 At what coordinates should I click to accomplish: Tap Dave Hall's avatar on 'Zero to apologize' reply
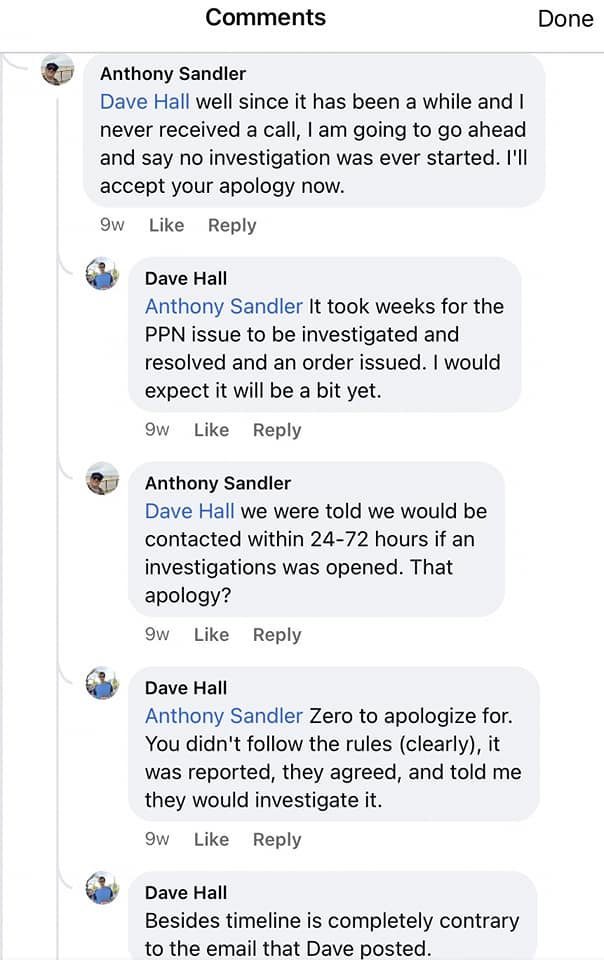coord(103,685)
